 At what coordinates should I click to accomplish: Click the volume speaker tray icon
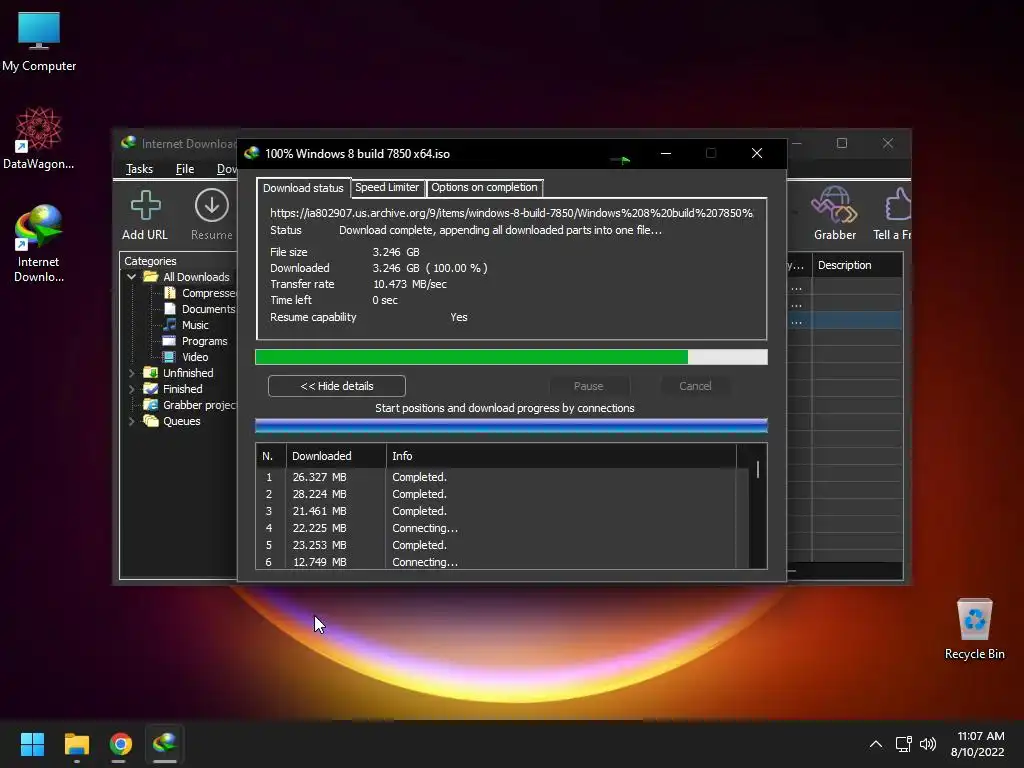click(927, 744)
